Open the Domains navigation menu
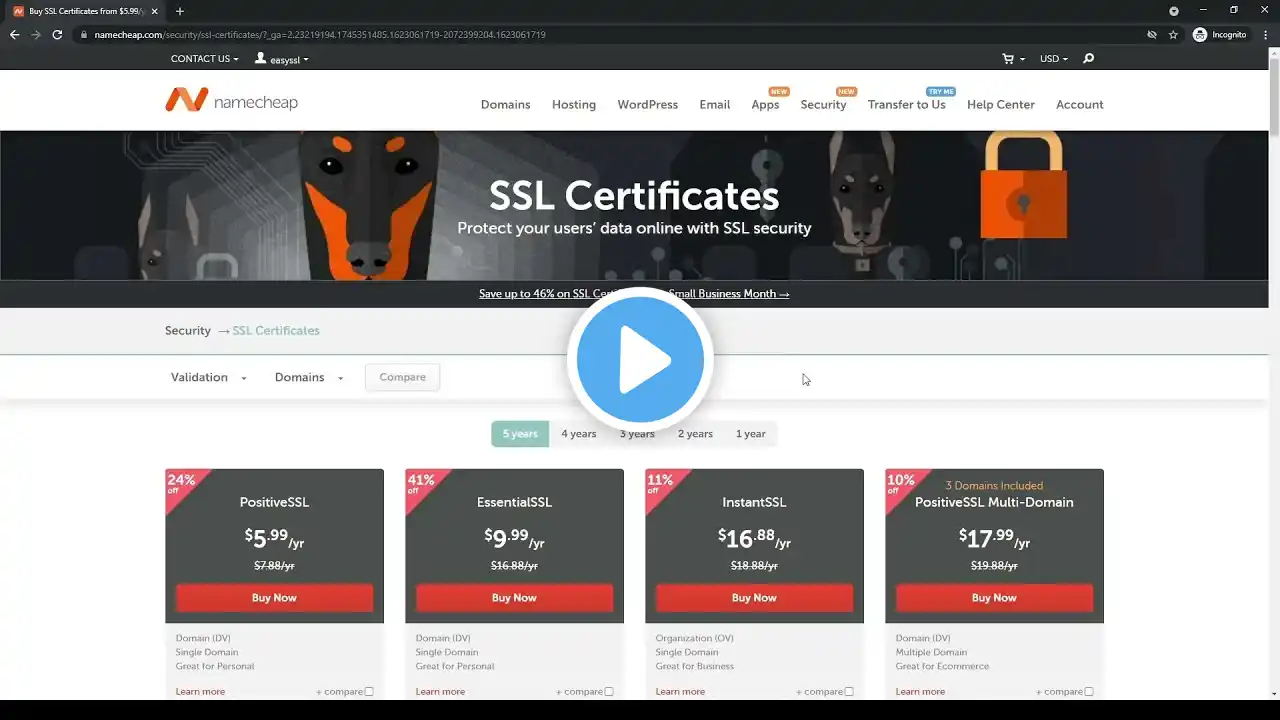Viewport: 1280px width, 720px height. 505,104
